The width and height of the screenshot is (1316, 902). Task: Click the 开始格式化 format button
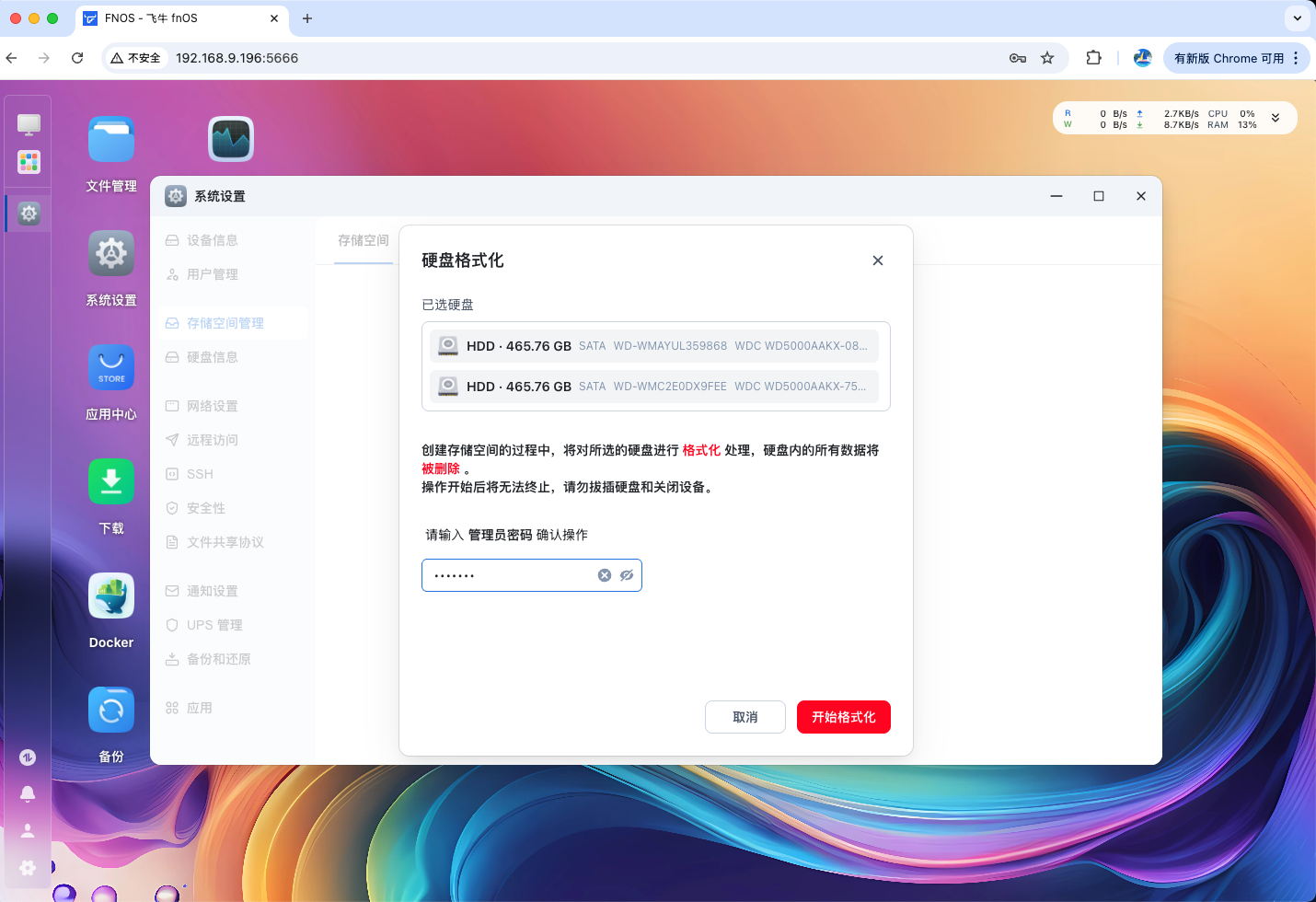point(843,717)
